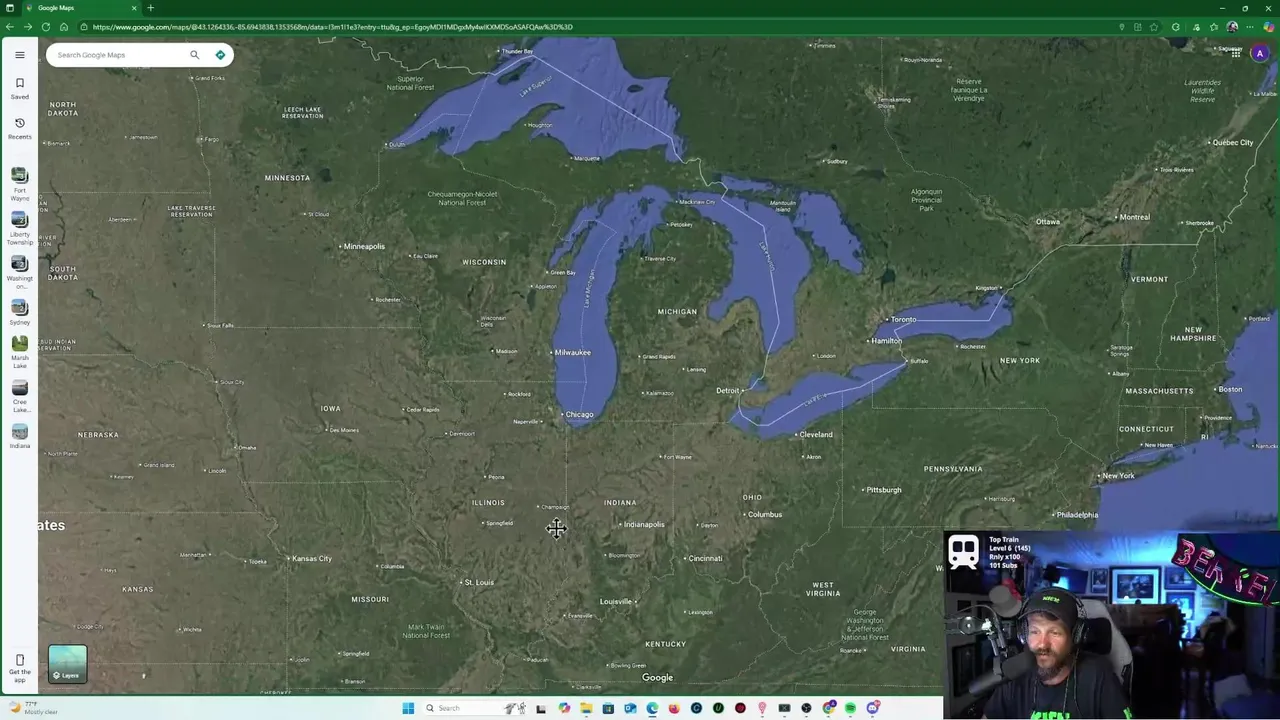The height and width of the screenshot is (720, 1280).
Task: Open the browser home page
Action: (x=64, y=27)
